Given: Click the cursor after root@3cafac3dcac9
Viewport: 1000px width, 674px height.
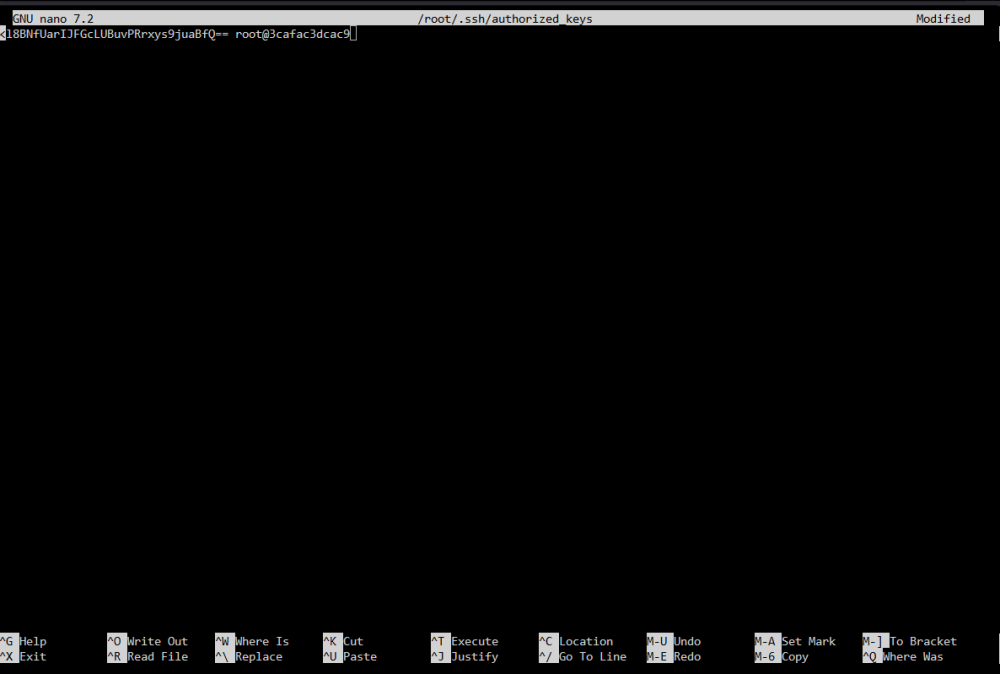Looking at the screenshot, I should [x=353, y=33].
